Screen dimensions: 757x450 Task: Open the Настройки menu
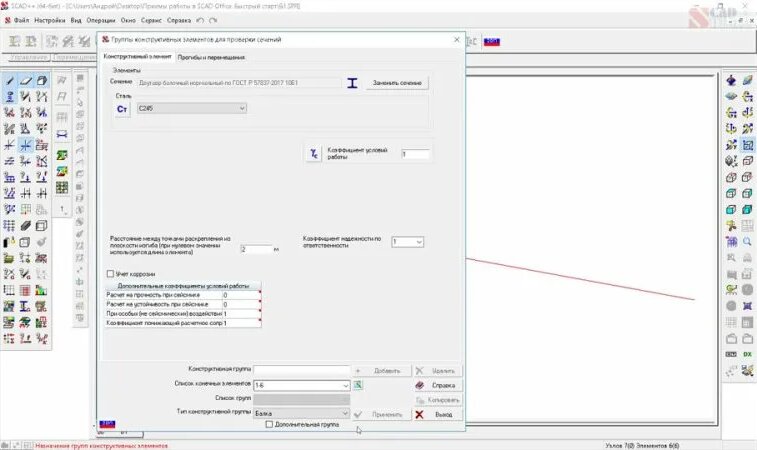[x=50, y=20]
